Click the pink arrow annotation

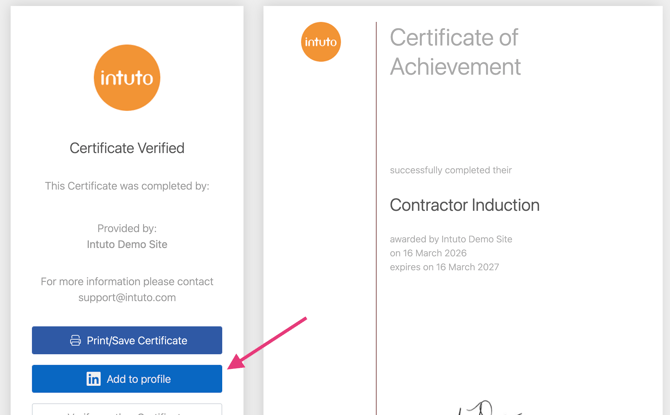tap(267, 343)
